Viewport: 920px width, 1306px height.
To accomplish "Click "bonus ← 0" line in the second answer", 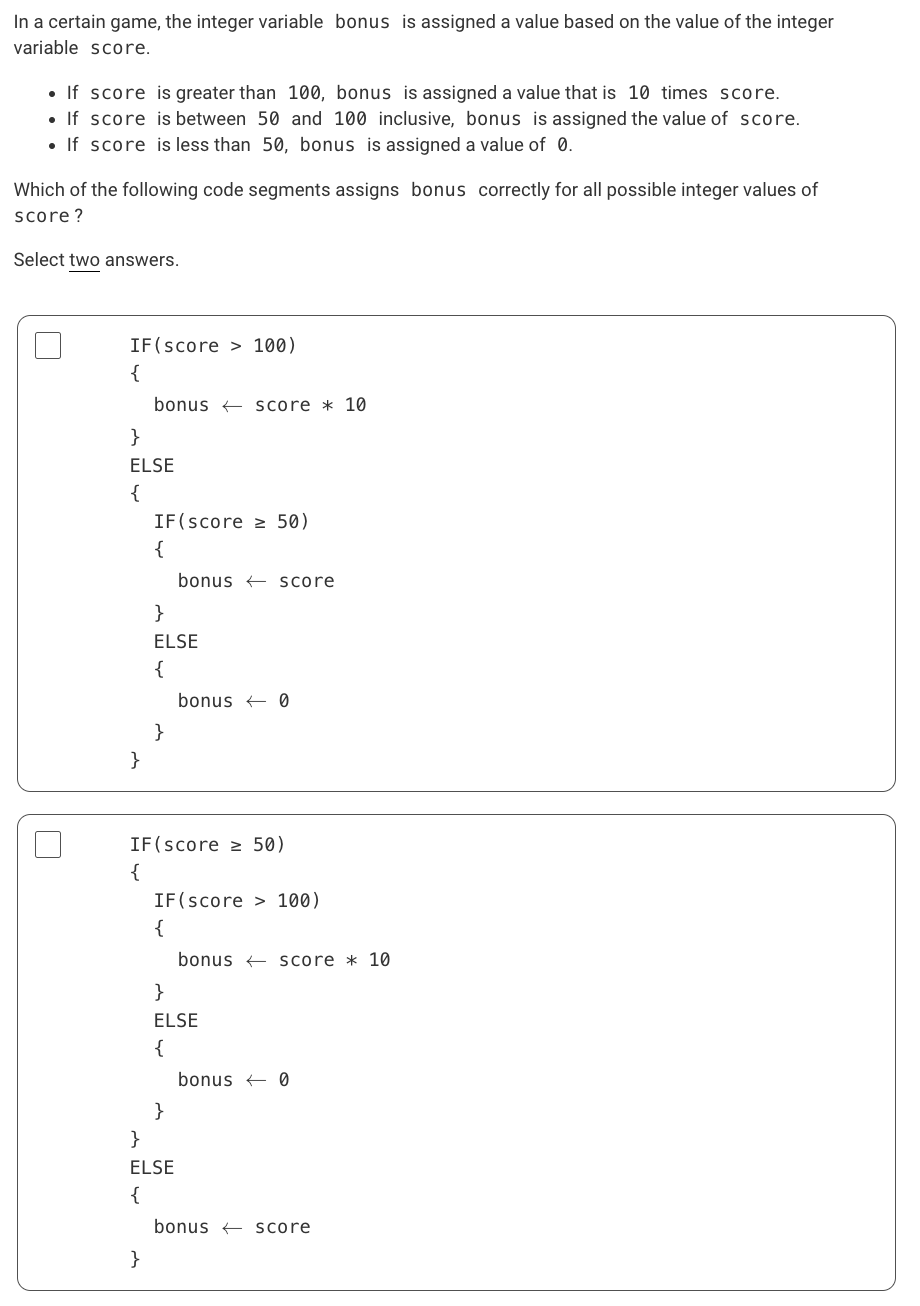I will coord(234,1080).
